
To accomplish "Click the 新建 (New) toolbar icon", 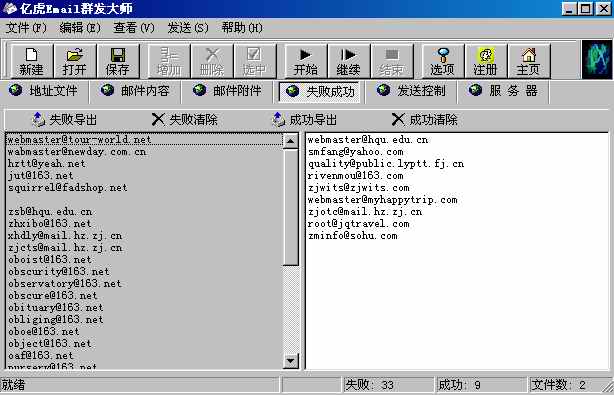I will click(x=31, y=61).
